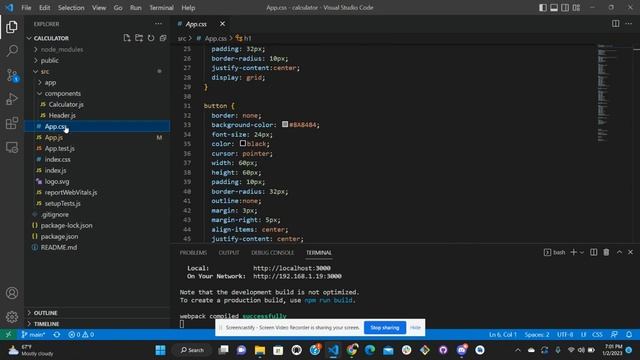The height and width of the screenshot is (360, 640).
Task: Click Stop sharing button
Action: pos(384,327)
